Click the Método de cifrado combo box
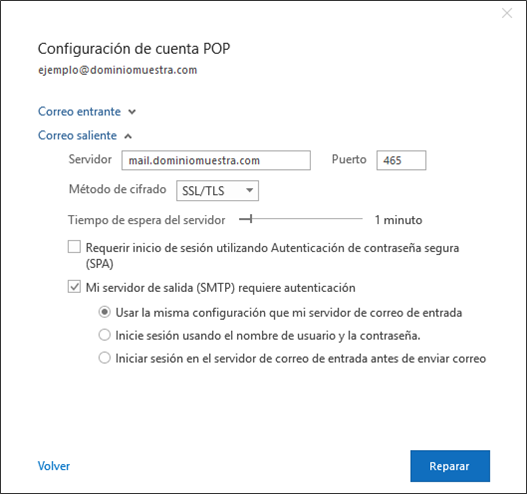The height and width of the screenshot is (495, 528). pyautogui.click(x=218, y=191)
